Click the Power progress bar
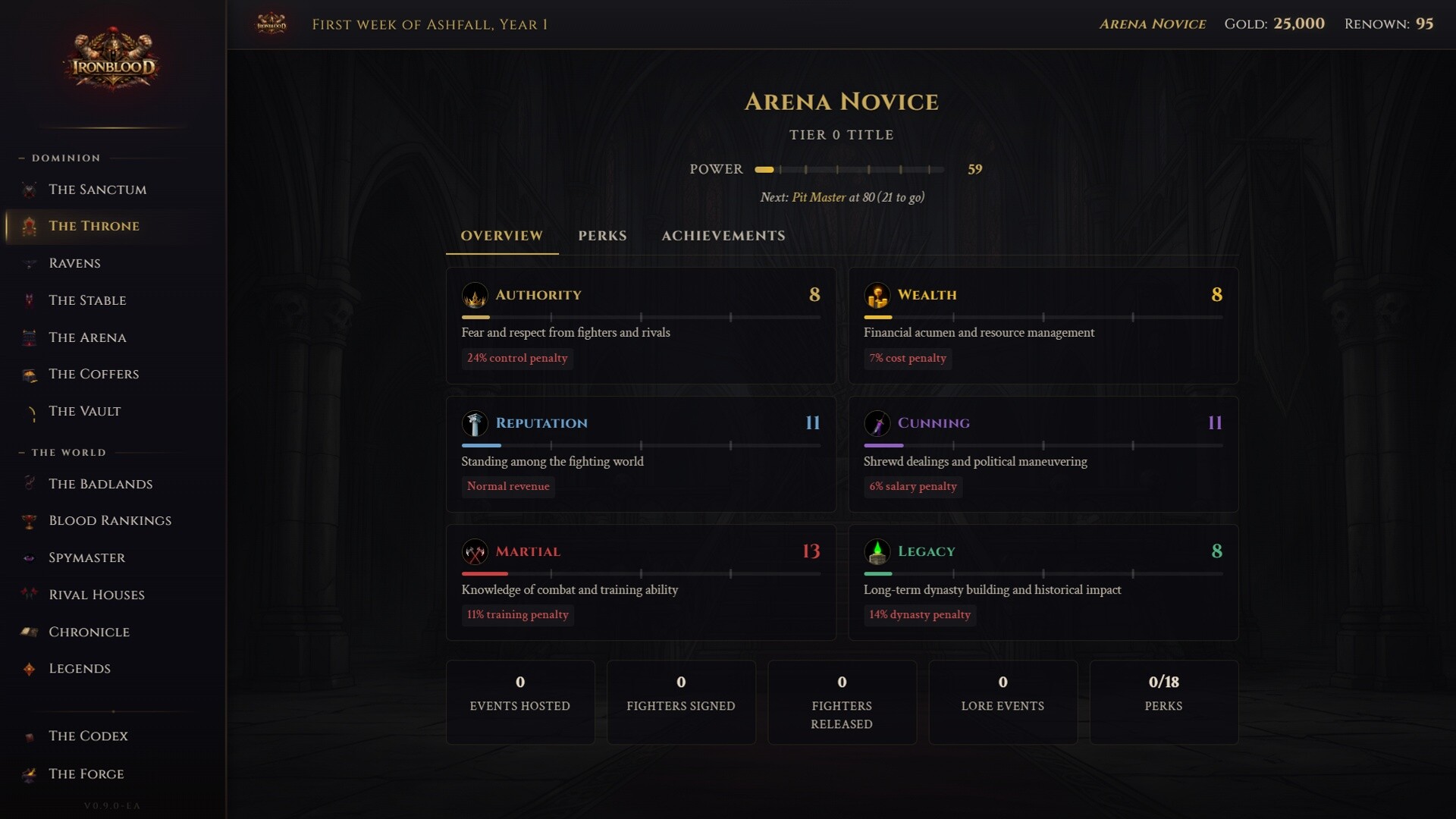 pos(849,170)
